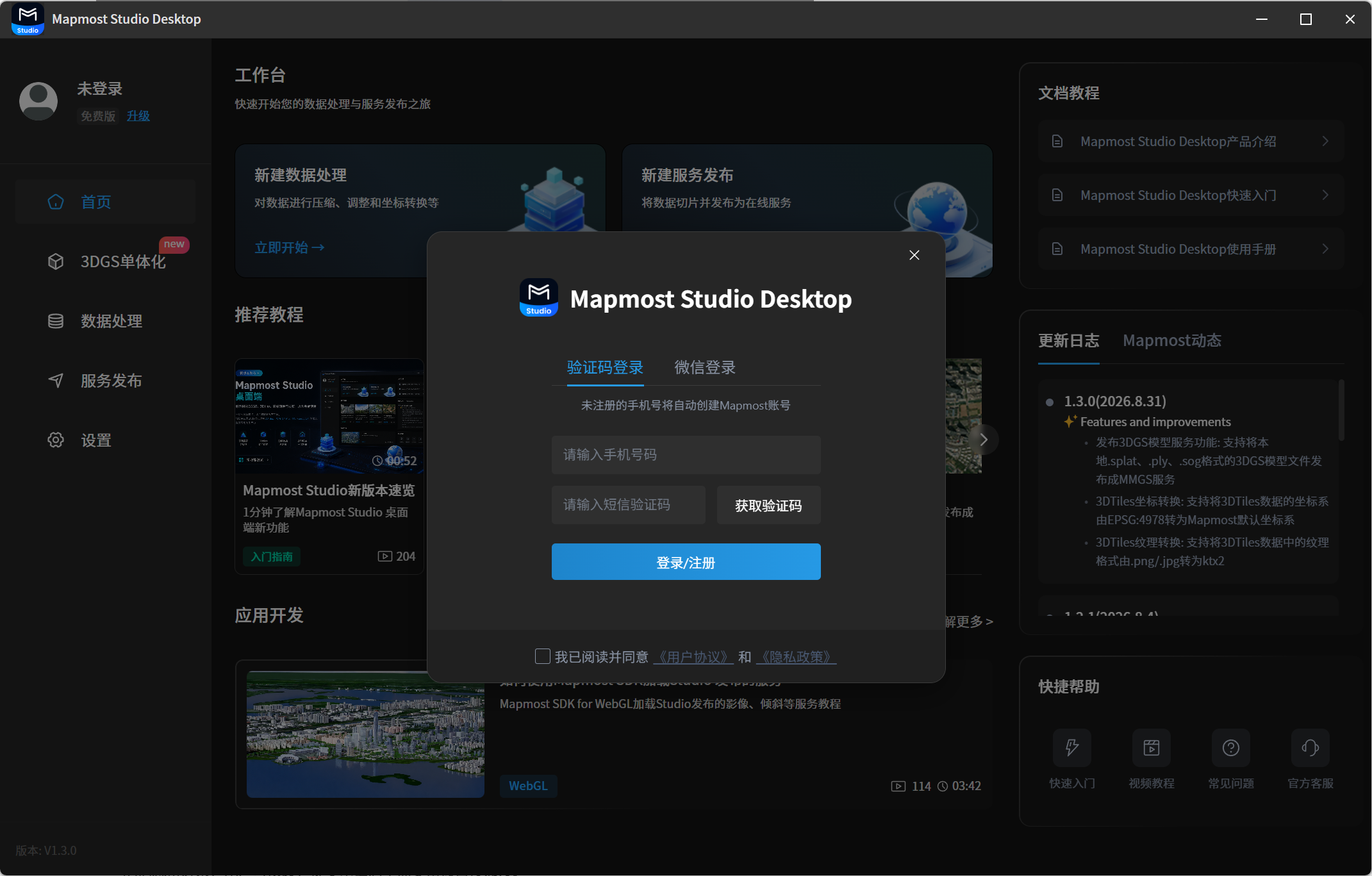Image resolution: width=1372 pixels, height=876 pixels.
Task: Click the document icon beside 使用手册
Action: 1057,249
